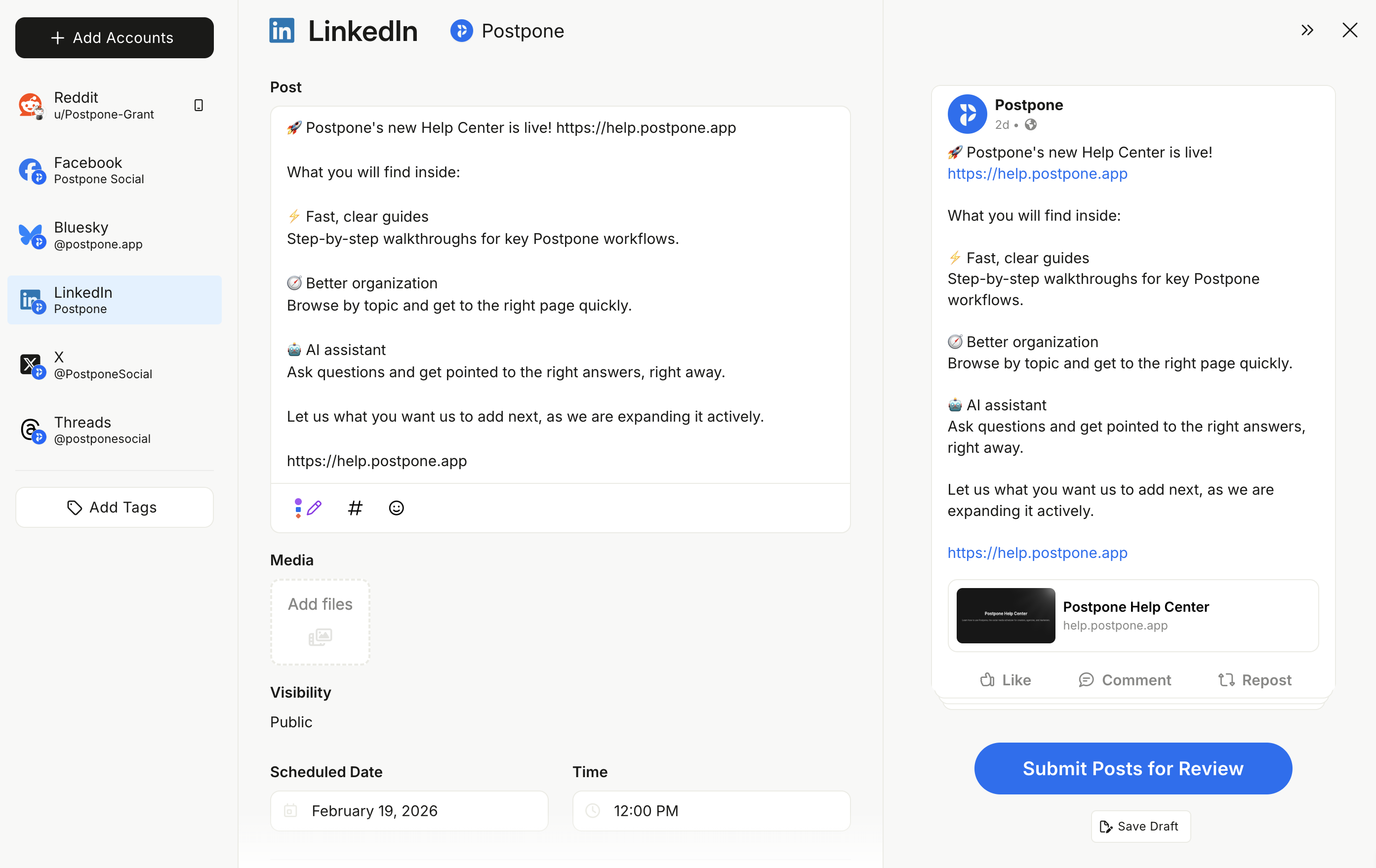The image size is (1376, 868).
Task: Open the Scheduled Date picker for February 19
Action: (x=408, y=810)
